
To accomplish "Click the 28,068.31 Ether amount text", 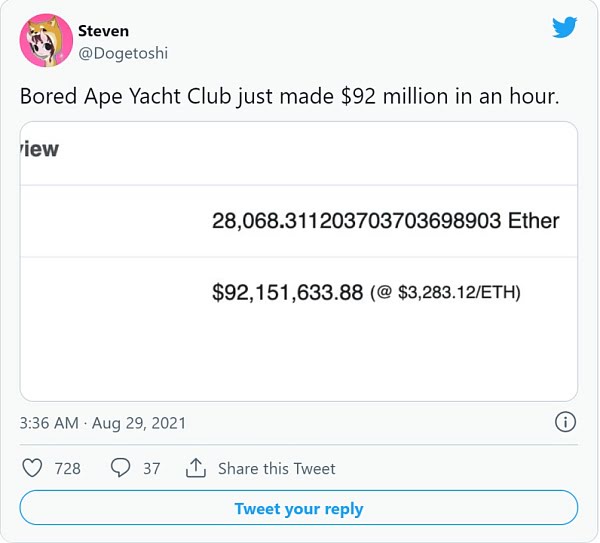I will tap(385, 221).
